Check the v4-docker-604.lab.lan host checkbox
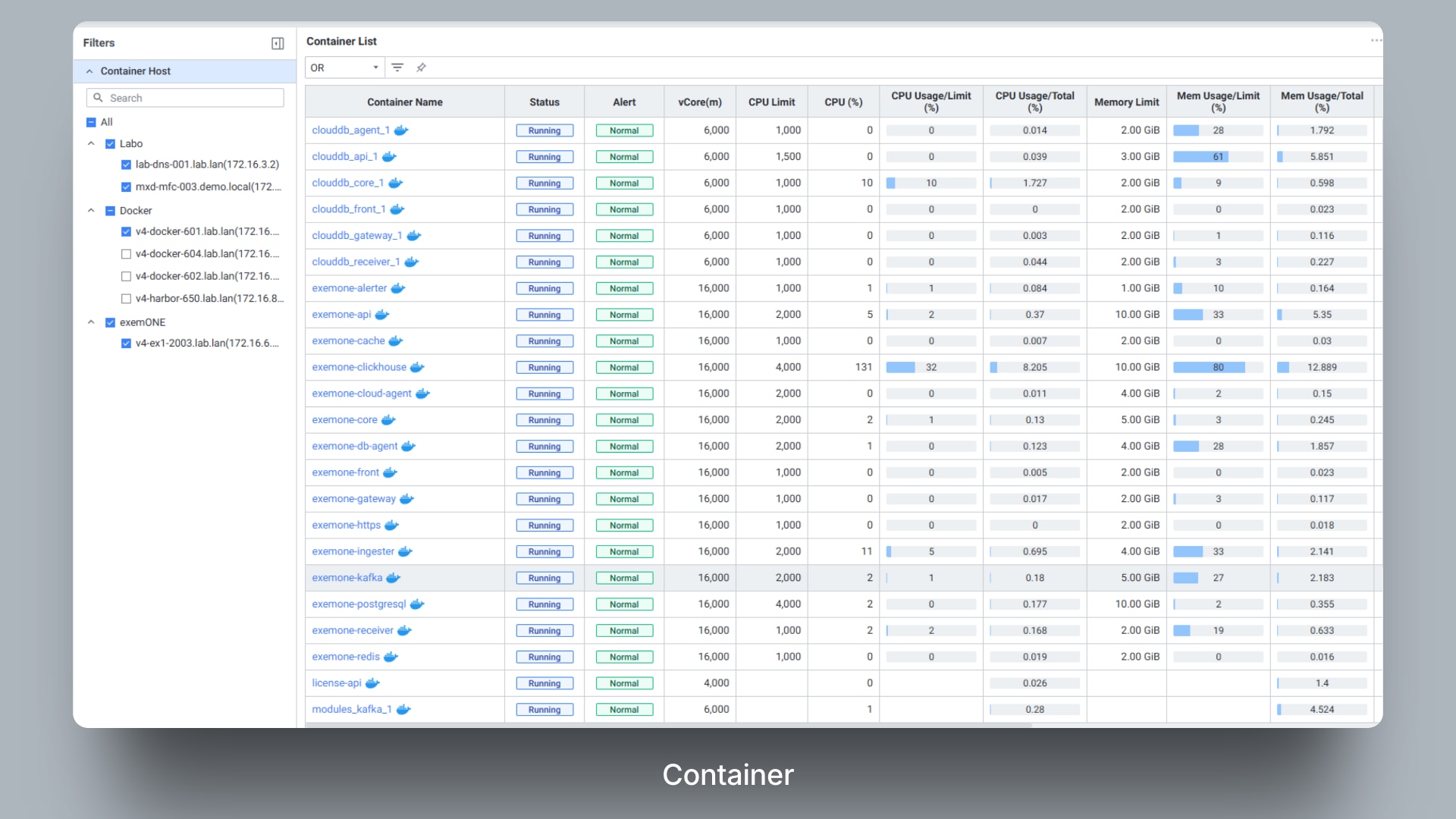This screenshot has height=819, width=1456. coord(126,254)
